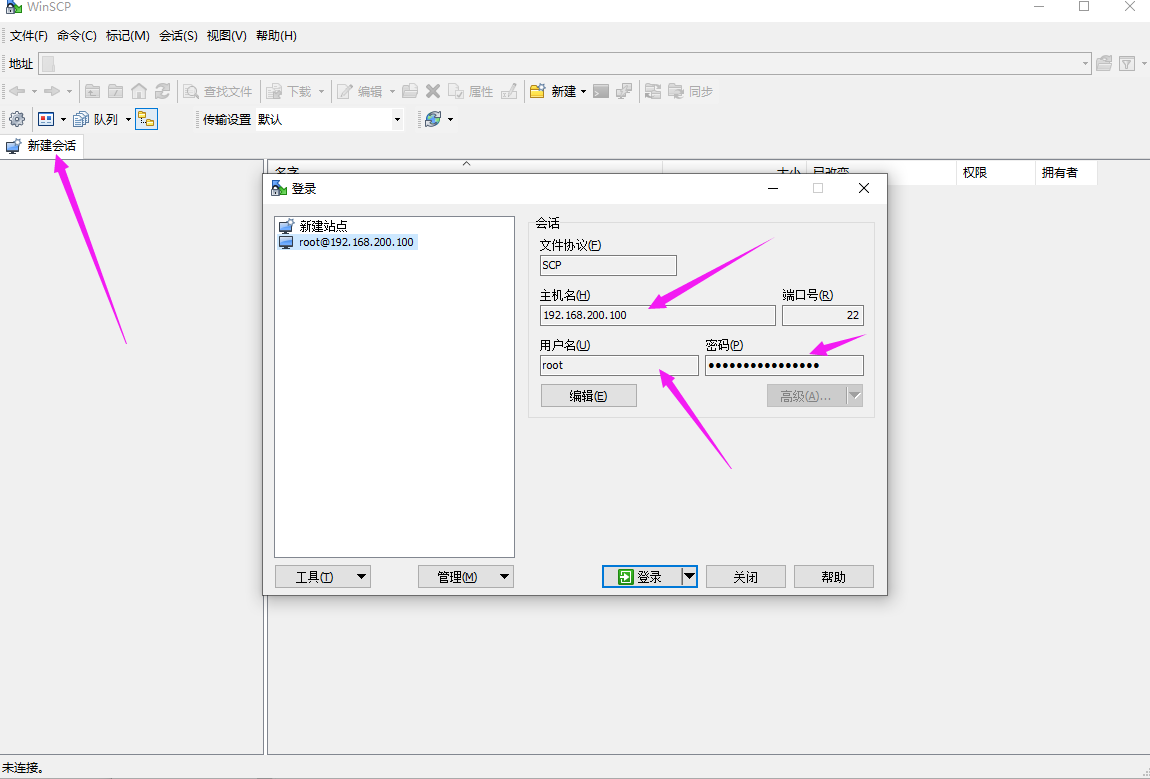Click the 查找文件 toolbar item

pos(218,91)
